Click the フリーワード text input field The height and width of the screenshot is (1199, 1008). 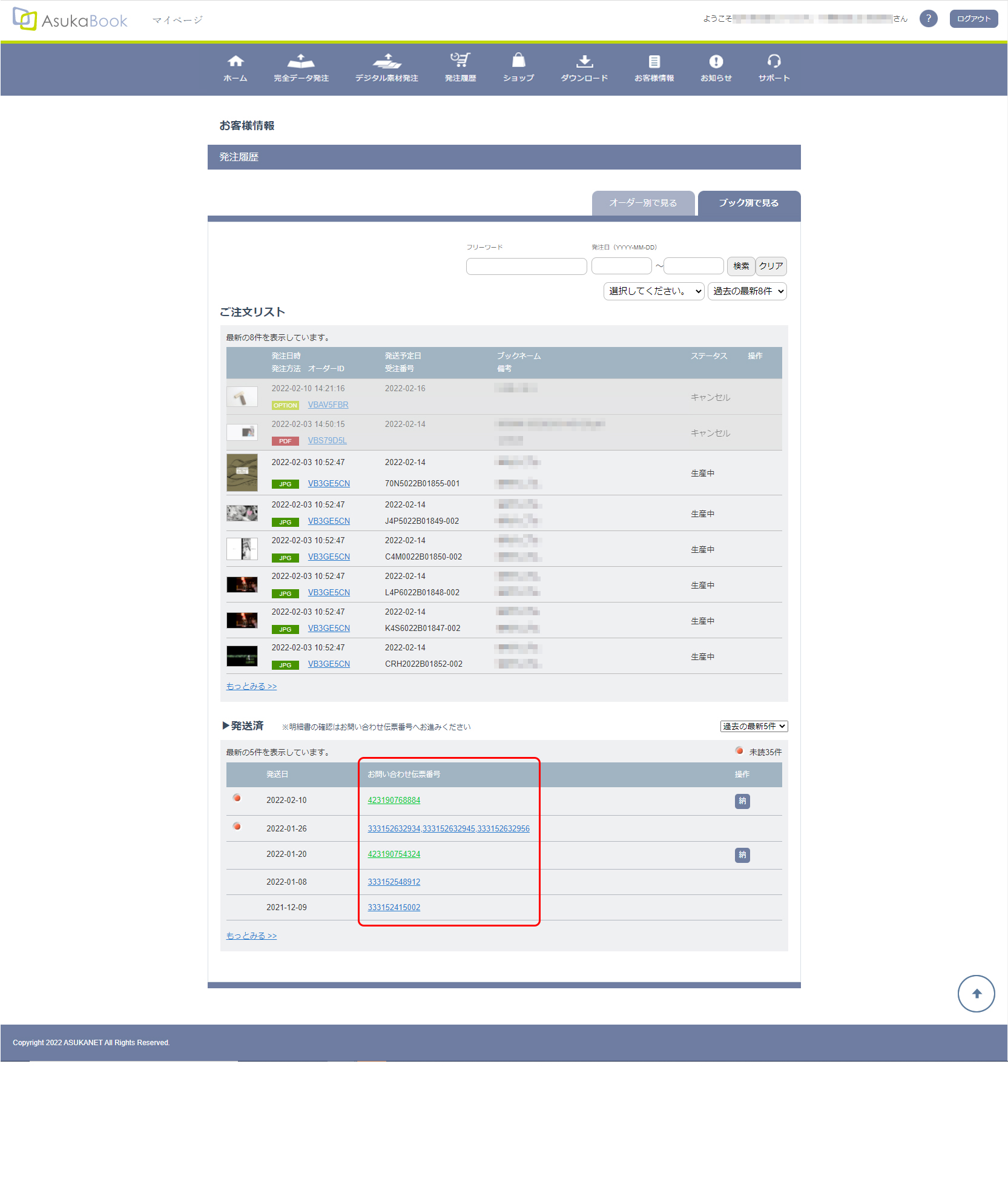point(526,266)
